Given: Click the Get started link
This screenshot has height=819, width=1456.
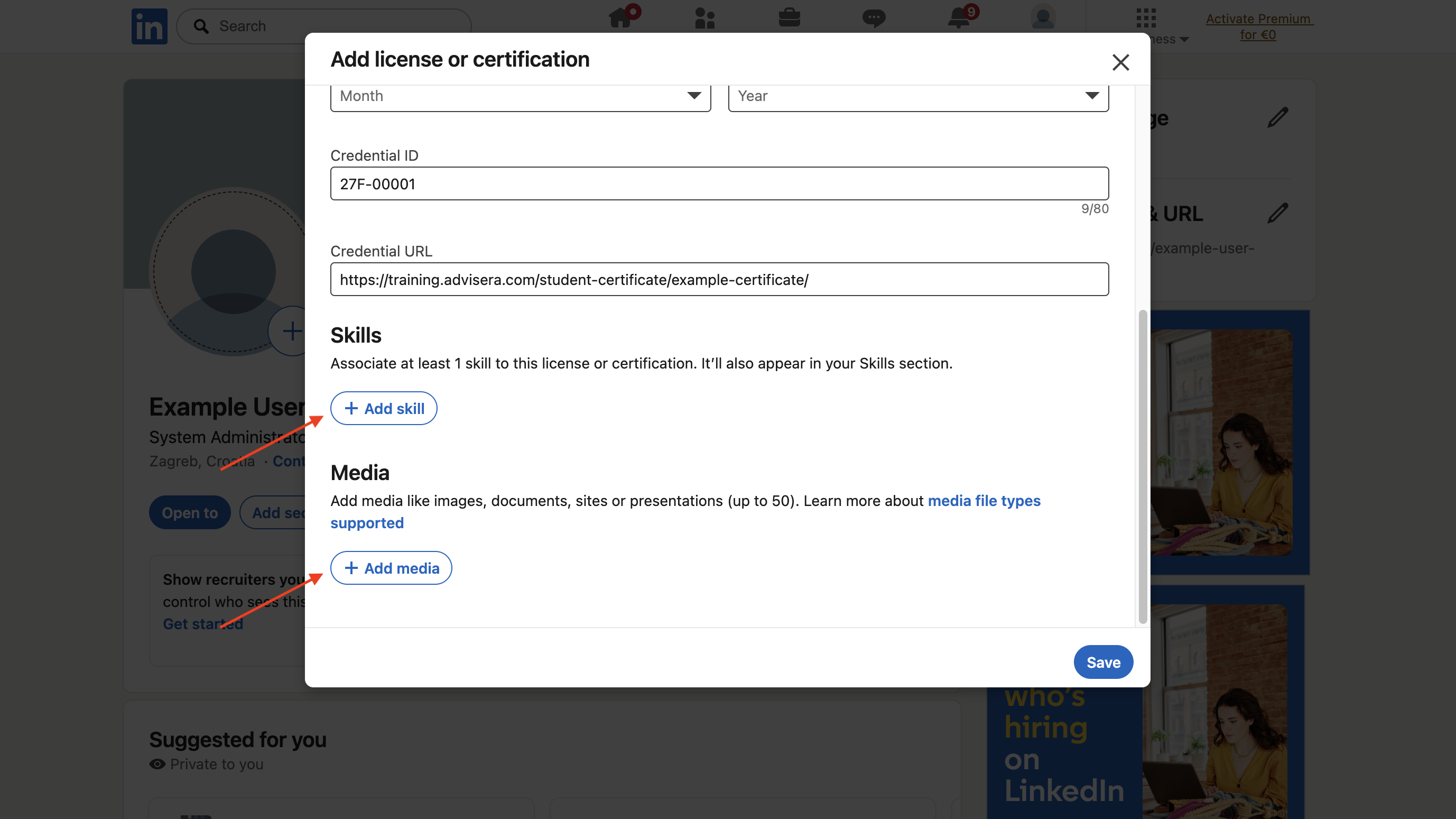Looking at the screenshot, I should click(203, 623).
